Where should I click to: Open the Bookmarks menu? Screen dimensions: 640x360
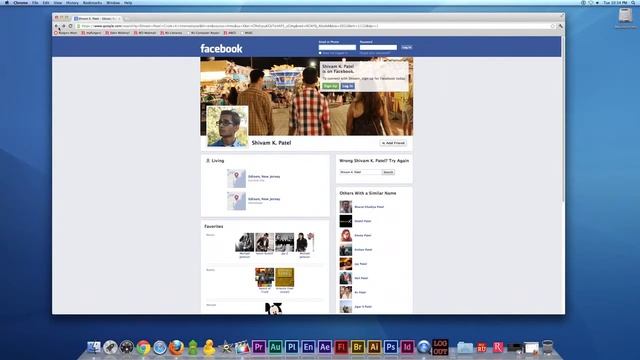click(92, 2)
